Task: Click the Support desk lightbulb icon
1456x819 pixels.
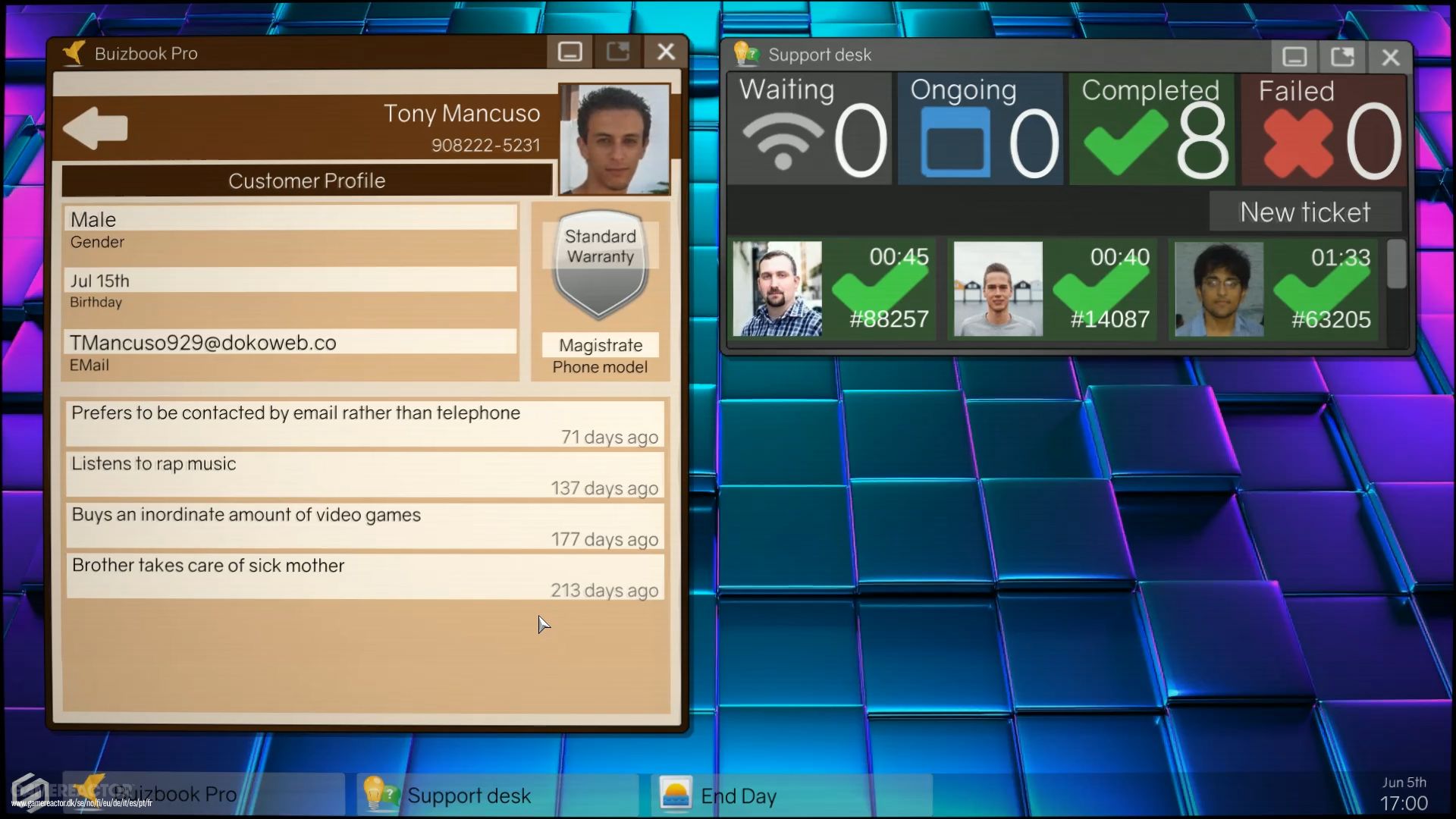Action: [x=746, y=54]
